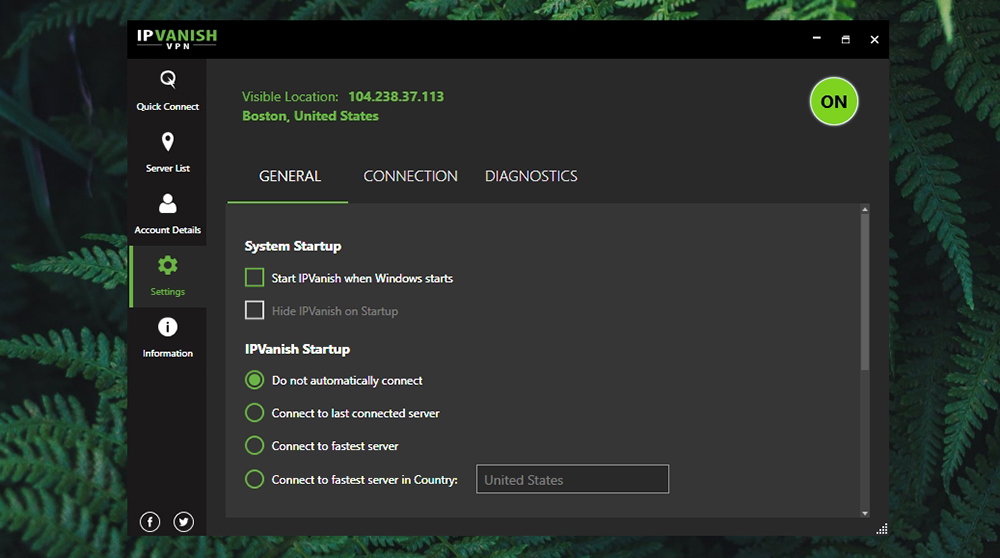Click the window resize grip corner
Image resolution: width=1000 pixels, height=558 pixels.
[x=882, y=529]
